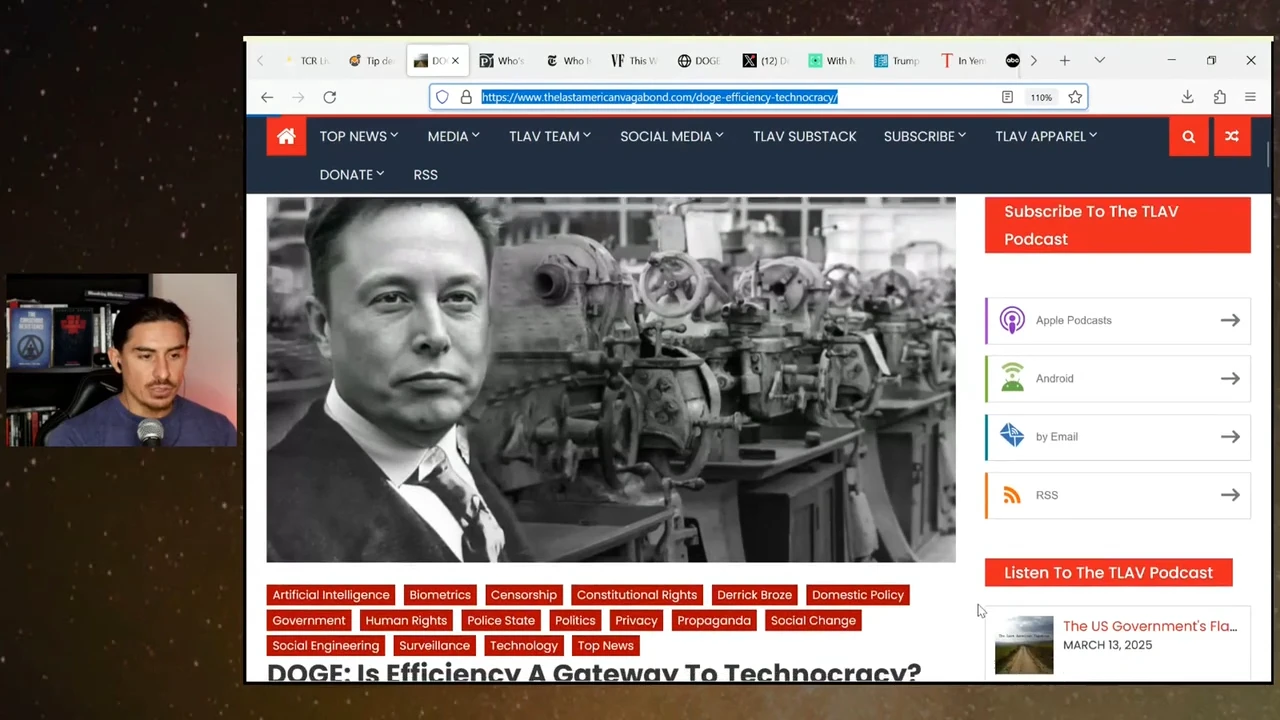
Task: Follow the arrow on by Email row
Action: (1230, 437)
